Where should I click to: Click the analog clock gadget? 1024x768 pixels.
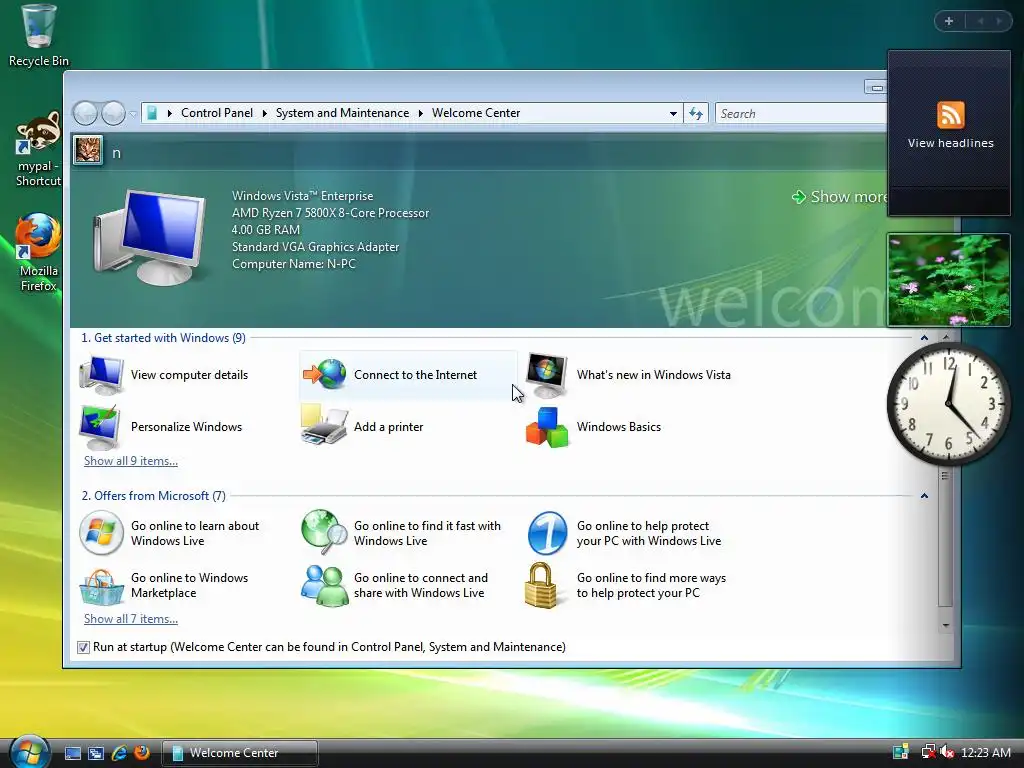pyautogui.click(x=948, y=404)
